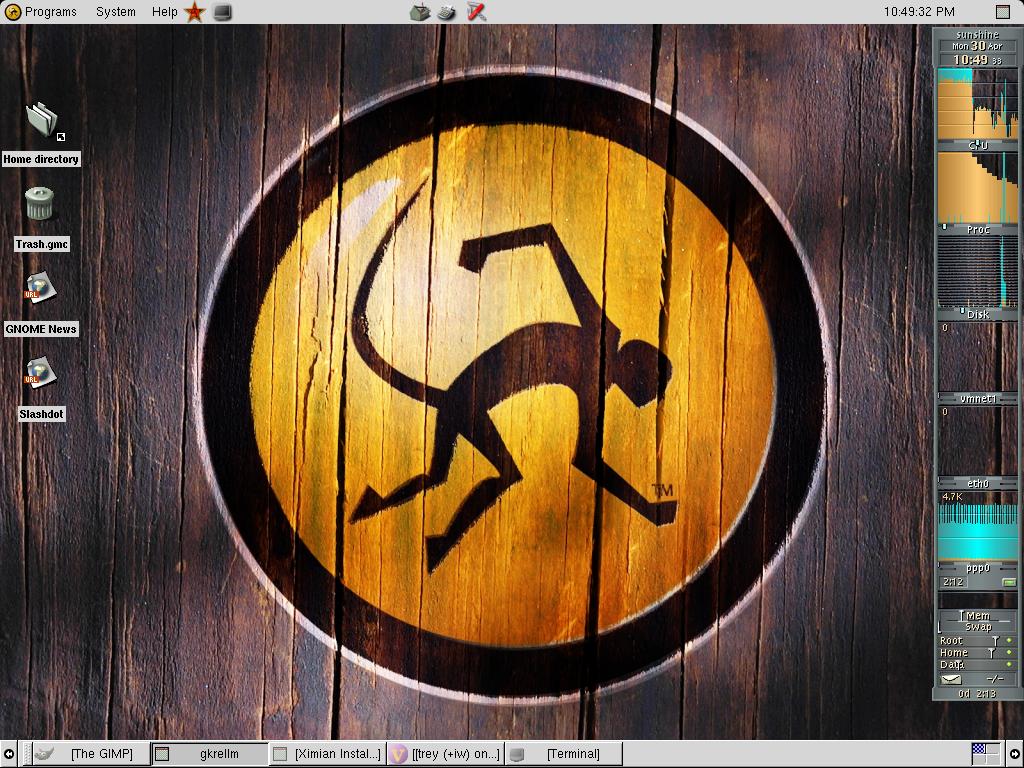Toggle the Root mount indicator light
Image resolution: width=1024 pixels, height=768 pixels.
pyautogui.click(x=1009, y=641)
